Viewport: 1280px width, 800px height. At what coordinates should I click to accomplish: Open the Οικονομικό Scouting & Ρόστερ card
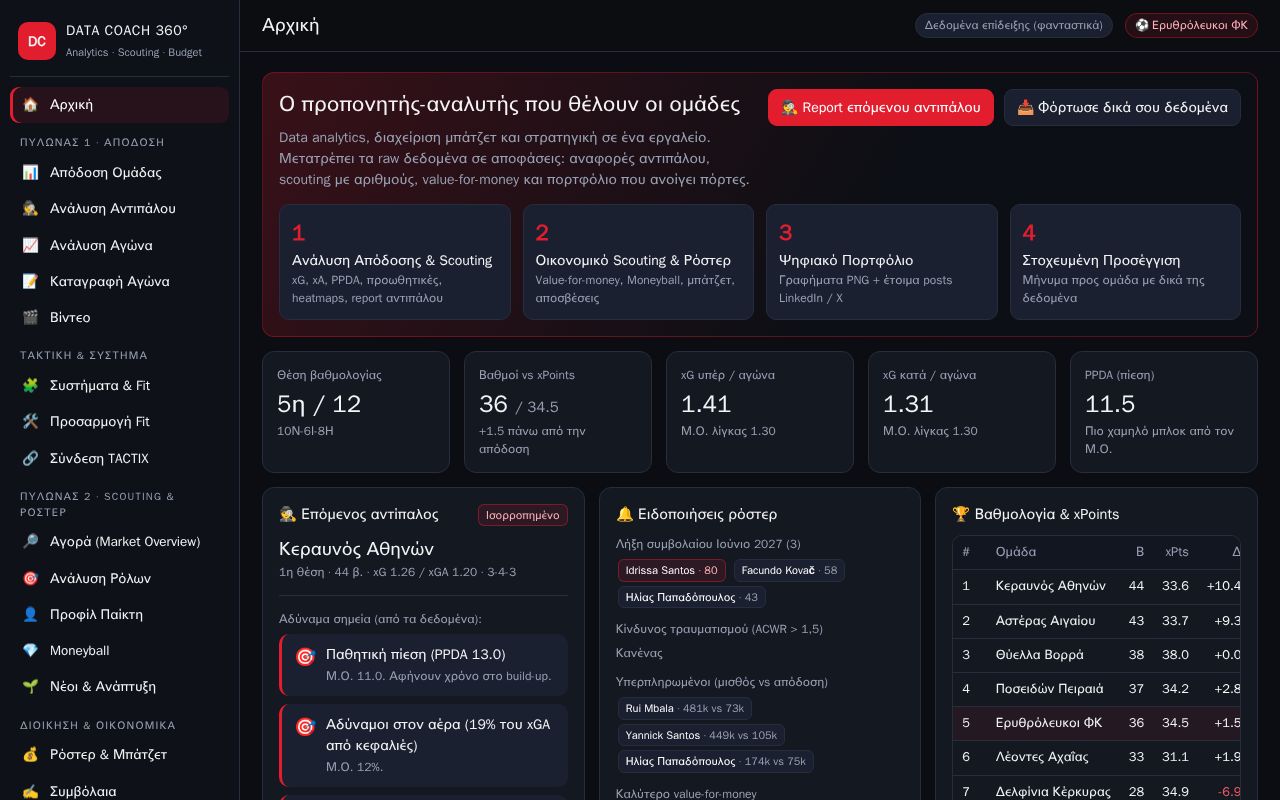tap(638, 262)
